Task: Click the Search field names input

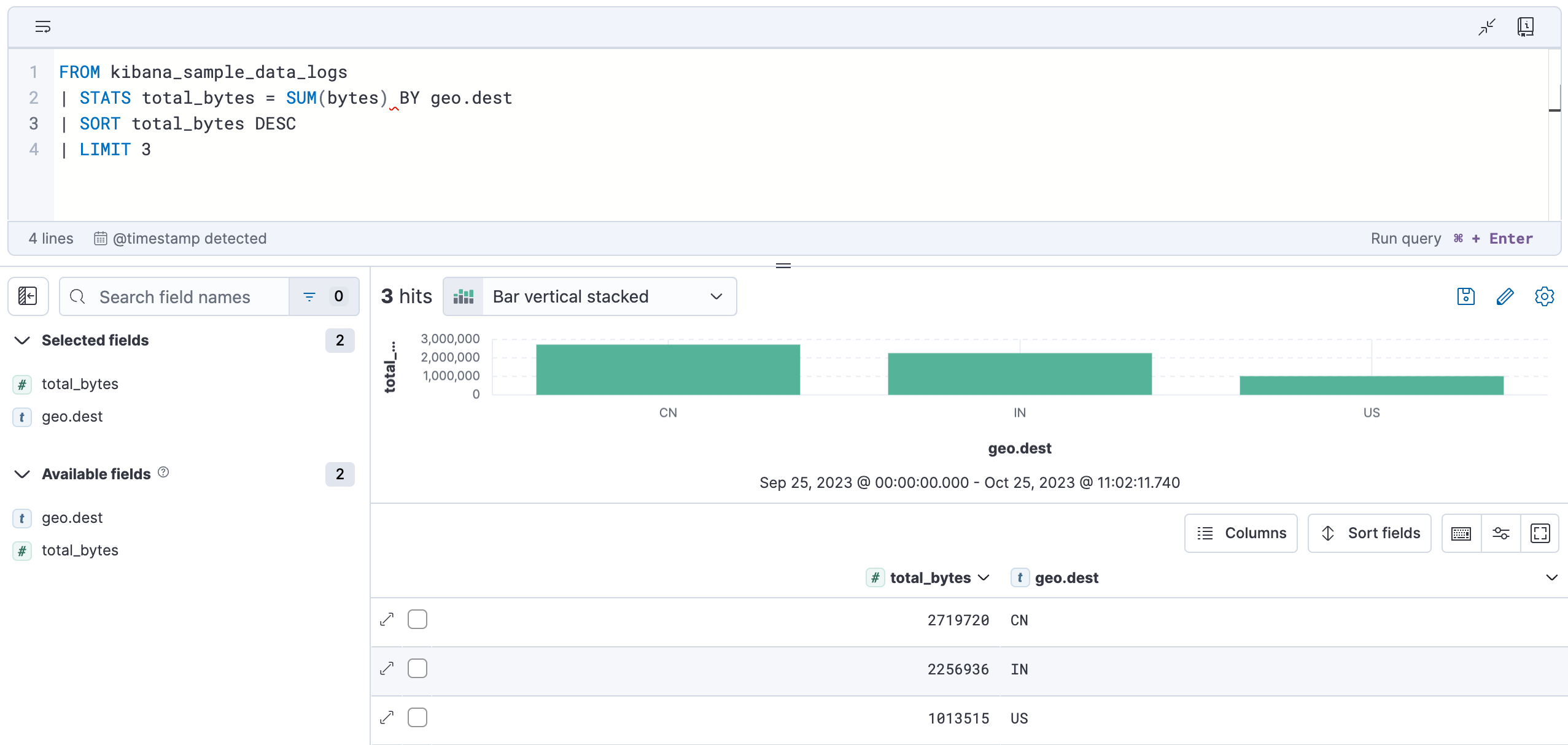Action: point(178,296)
